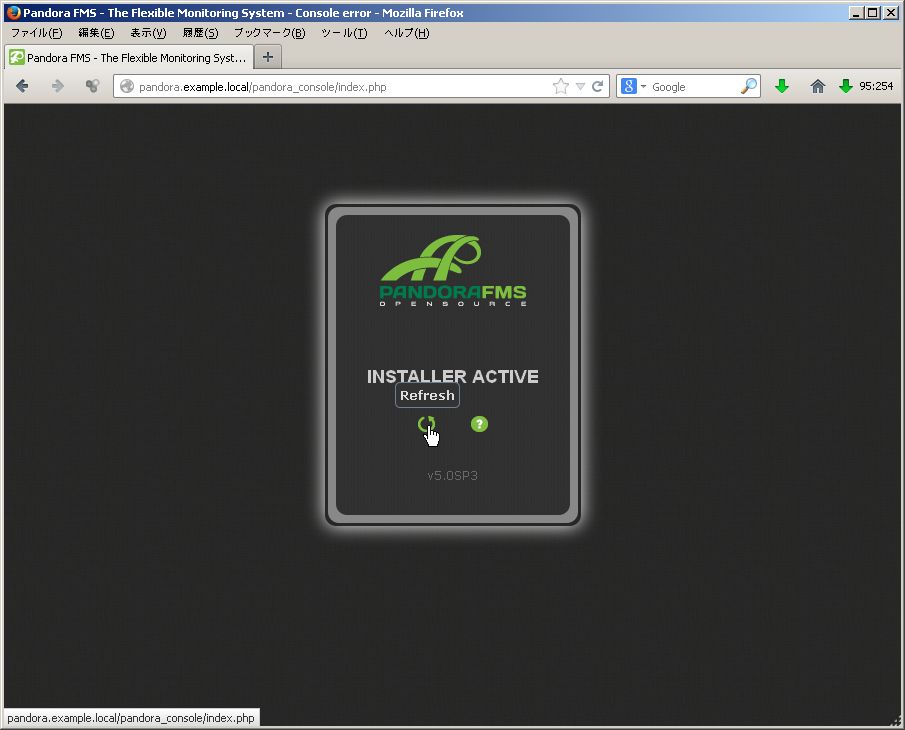This screenshot has height=730, width=905.
Task: Go forward with the forward arrow
Action: coord(58,87)
